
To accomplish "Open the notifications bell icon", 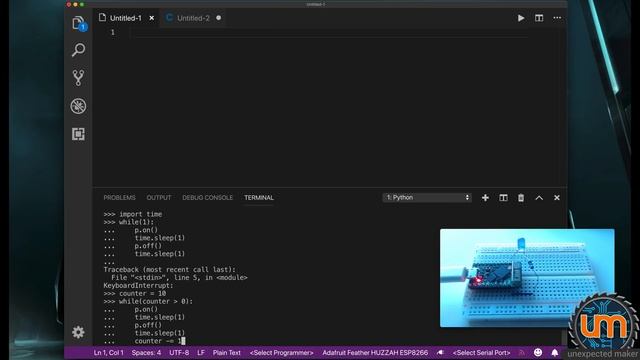I will click(x=555, y=352).
